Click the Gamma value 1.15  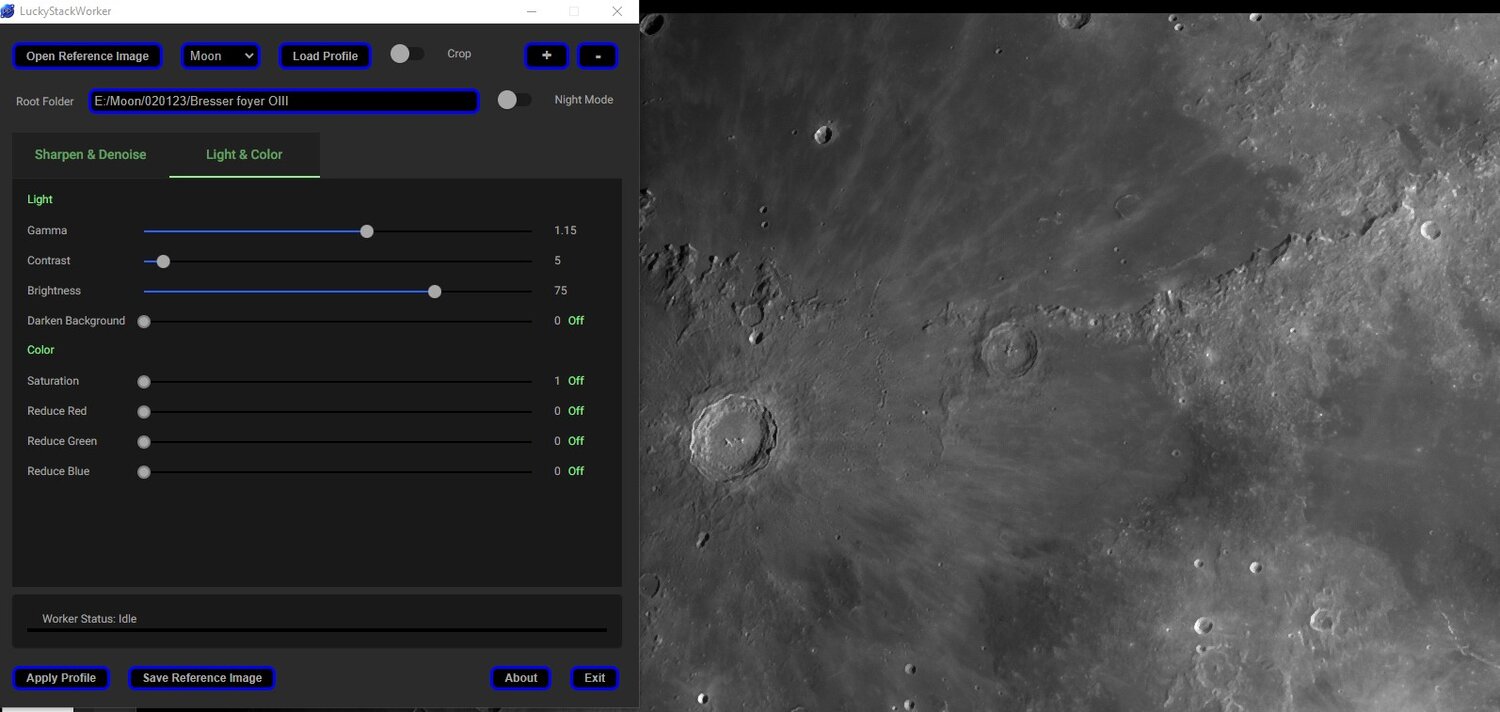tap(566, 231)
